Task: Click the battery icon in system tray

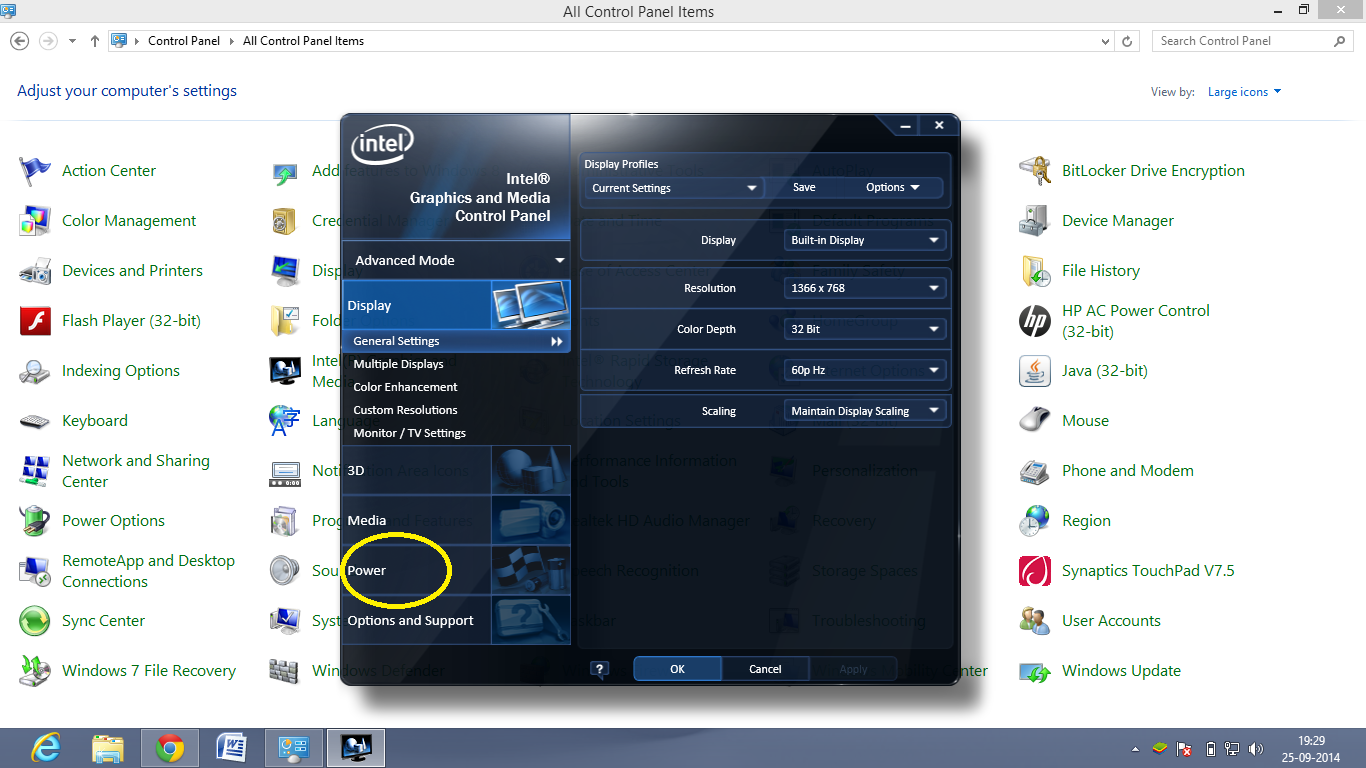Action: coord(1211,749)
